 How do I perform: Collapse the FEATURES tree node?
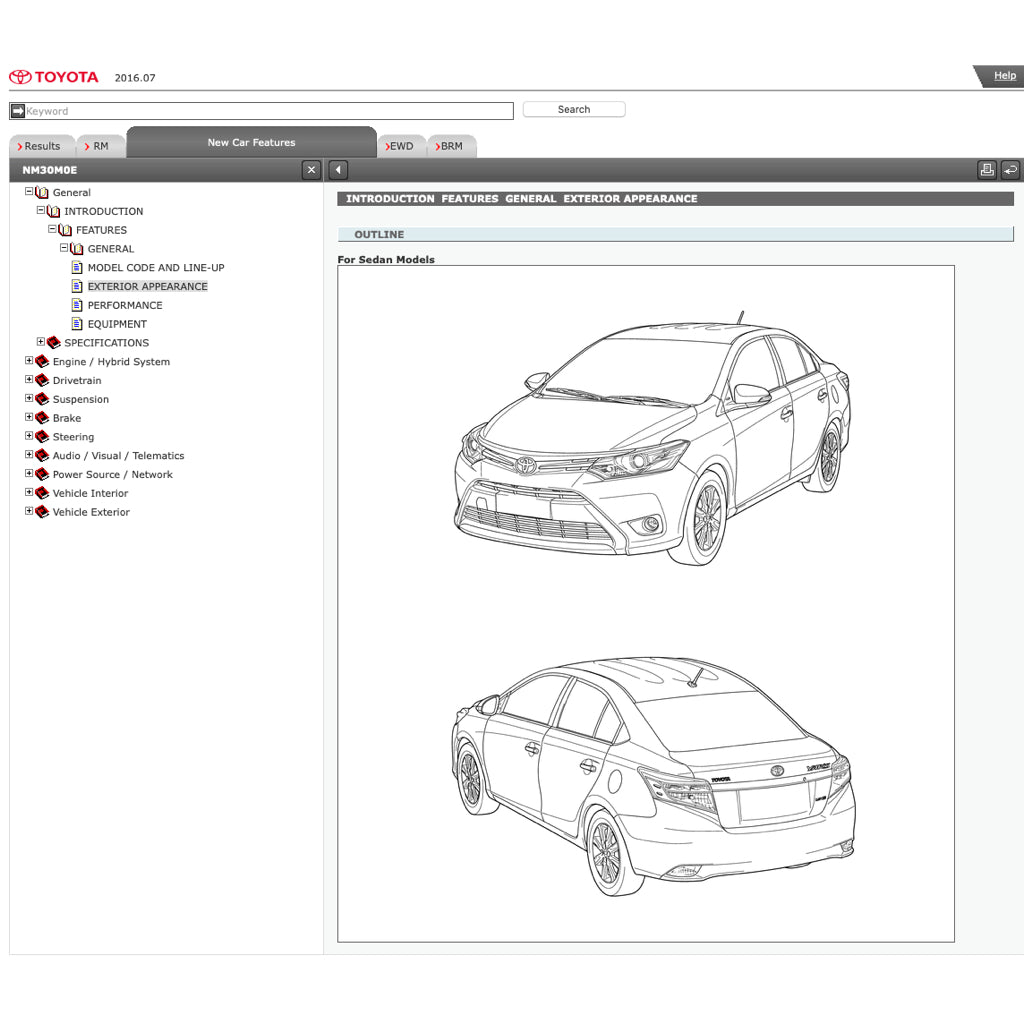[x=52, y=229]
